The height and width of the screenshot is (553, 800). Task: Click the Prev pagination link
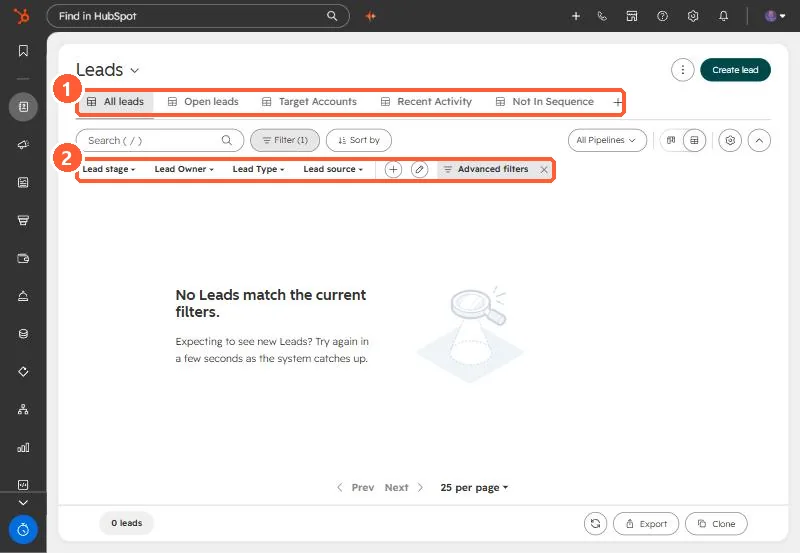[x=357, y=488]
